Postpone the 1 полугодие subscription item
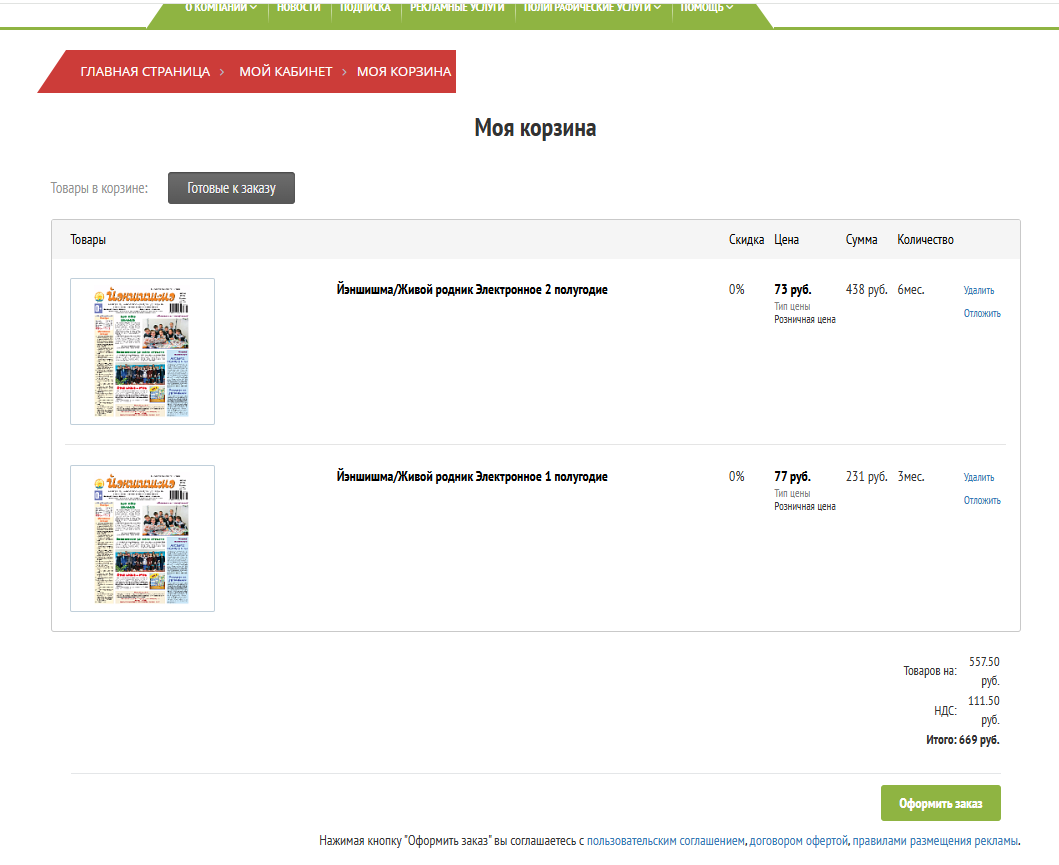Image resolution: width=1059 pixels, height=865 pixels. [981, 501]
